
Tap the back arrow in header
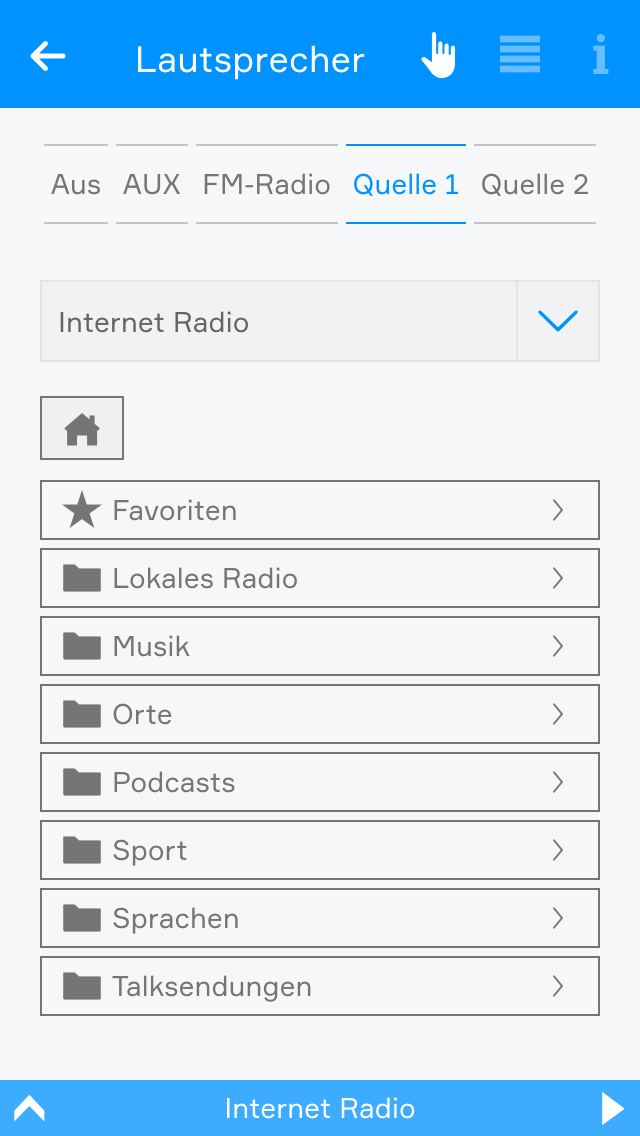[x=48, y=57]
